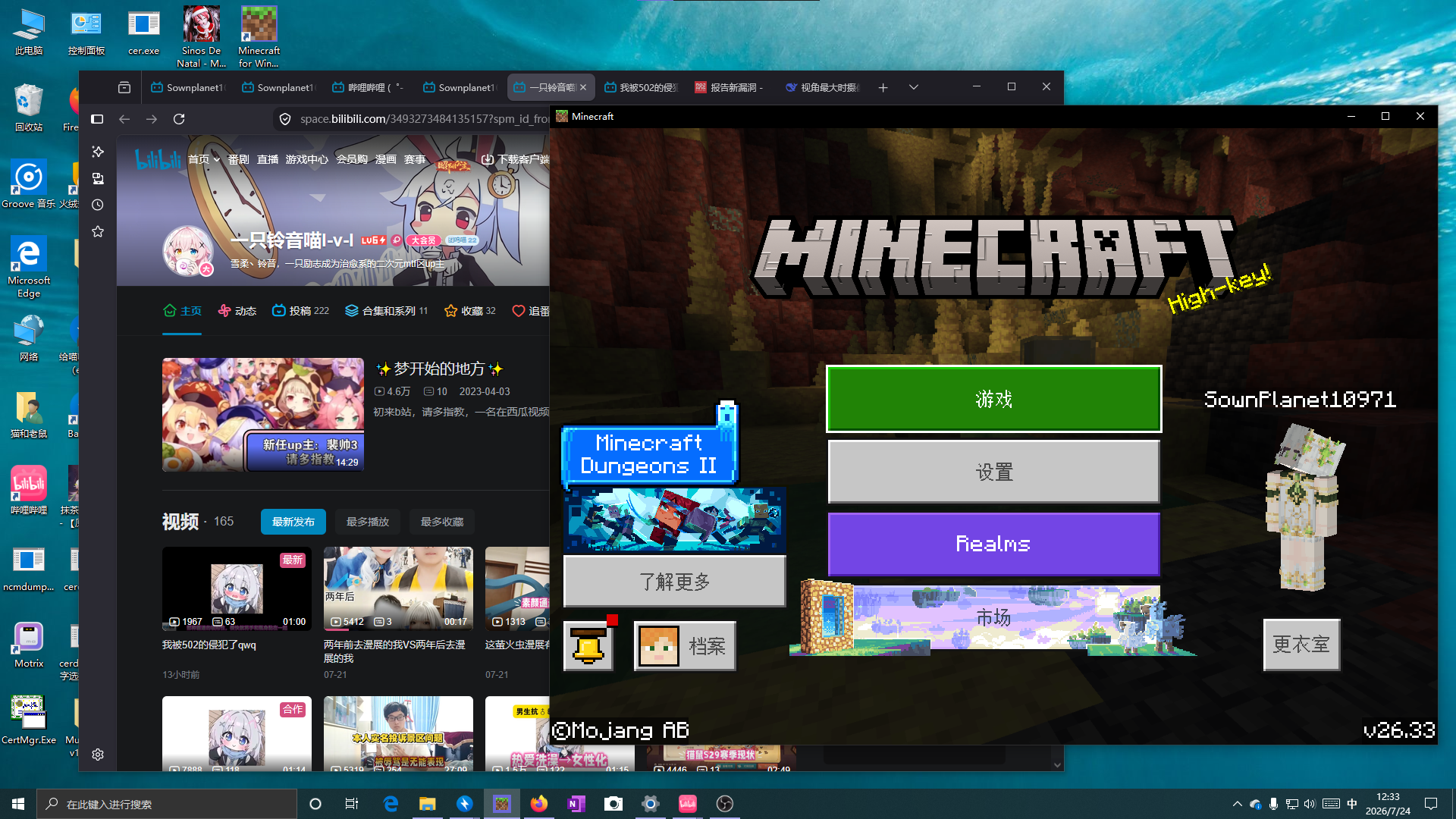
Task: Expand the system tray hidden icons
Action: (1238, 804)
